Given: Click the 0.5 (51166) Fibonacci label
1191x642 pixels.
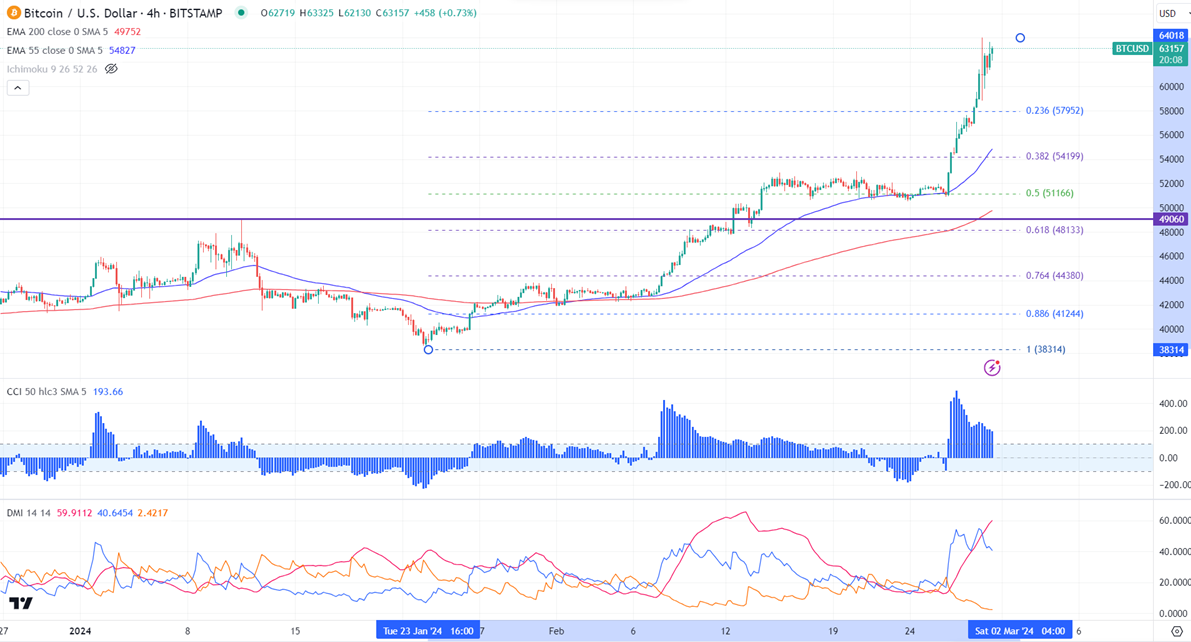Looking at the screenshot, I should pyautogui.click(x=1050, y=193).
